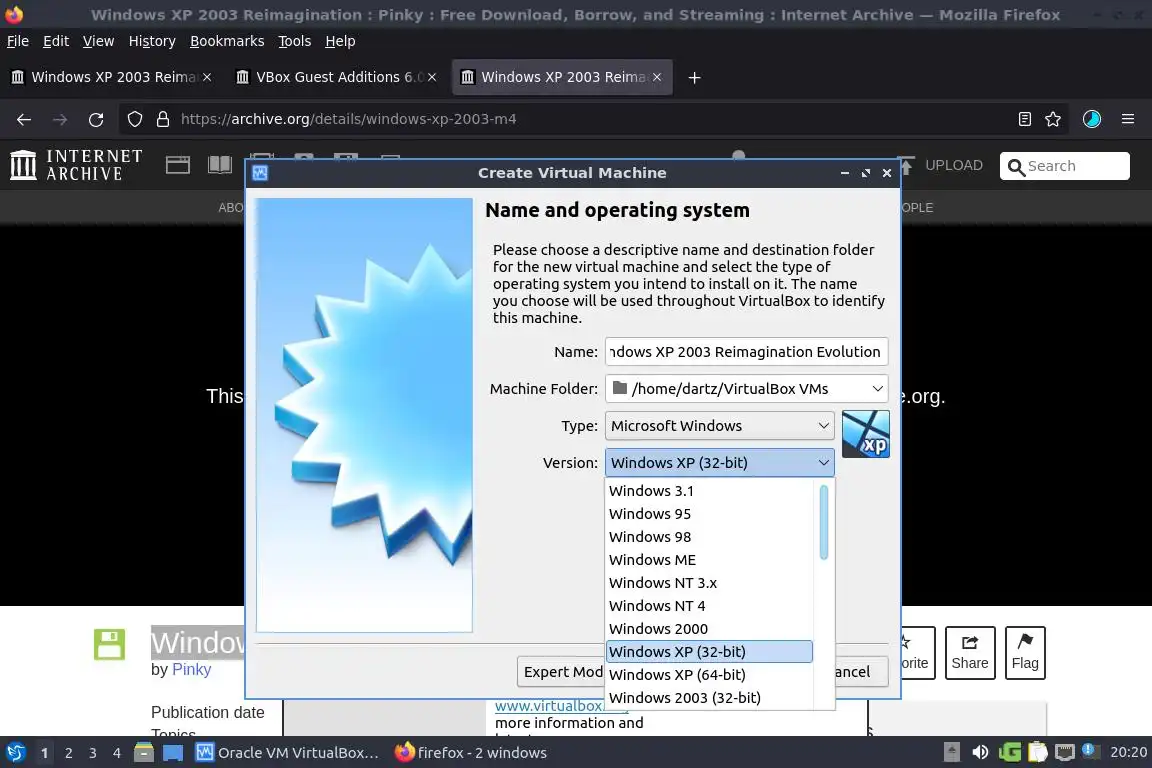Select Windows 3.1 from version list

pyautogui.click(x=710, y=491)
